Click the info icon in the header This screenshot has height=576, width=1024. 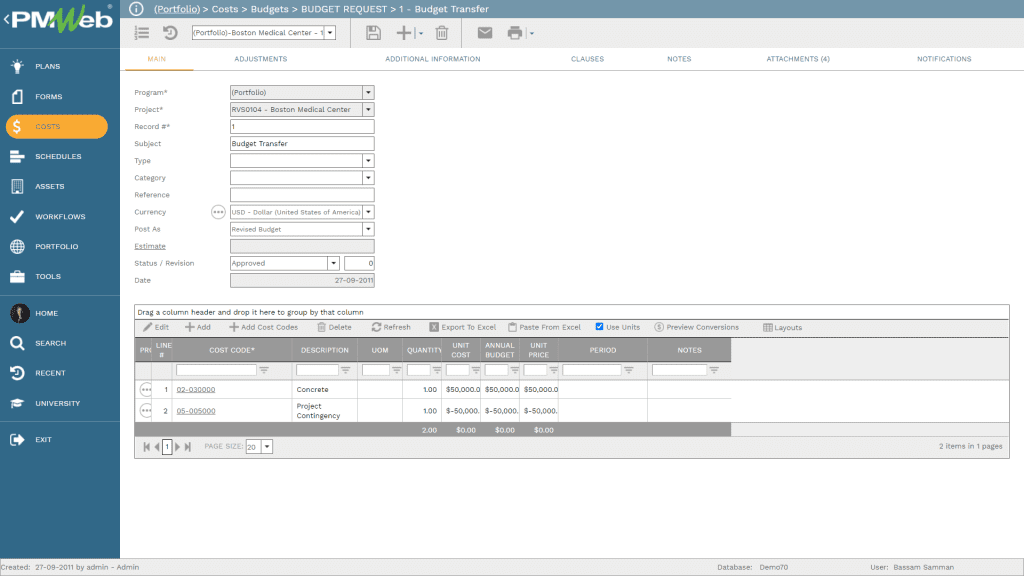click(136, 9)
